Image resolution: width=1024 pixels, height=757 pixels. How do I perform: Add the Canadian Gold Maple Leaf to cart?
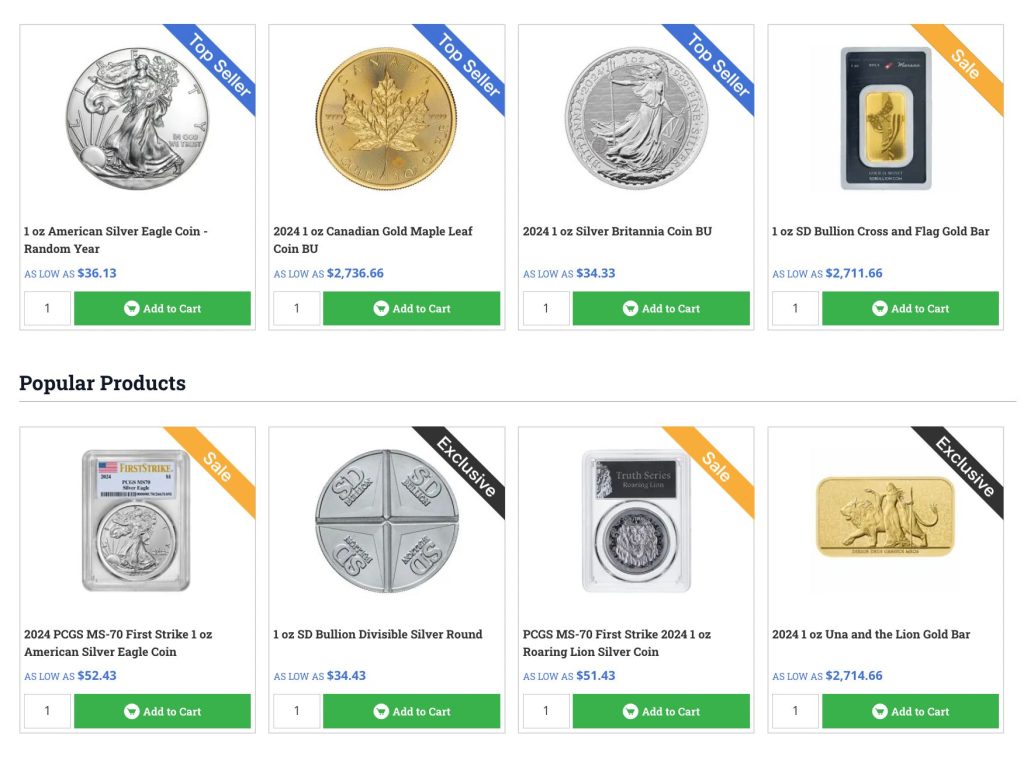click(411, 309)
